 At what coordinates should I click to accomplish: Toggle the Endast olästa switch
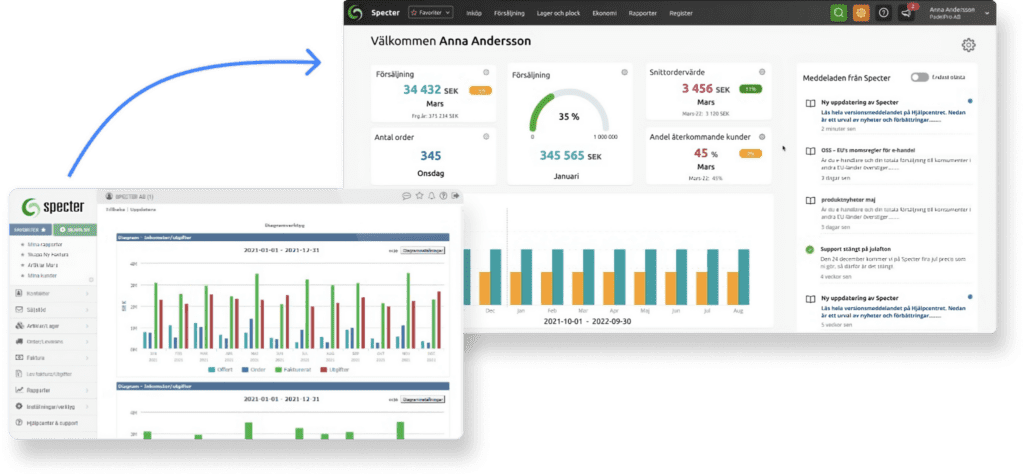pyautogui.click(x=920, y=77)
